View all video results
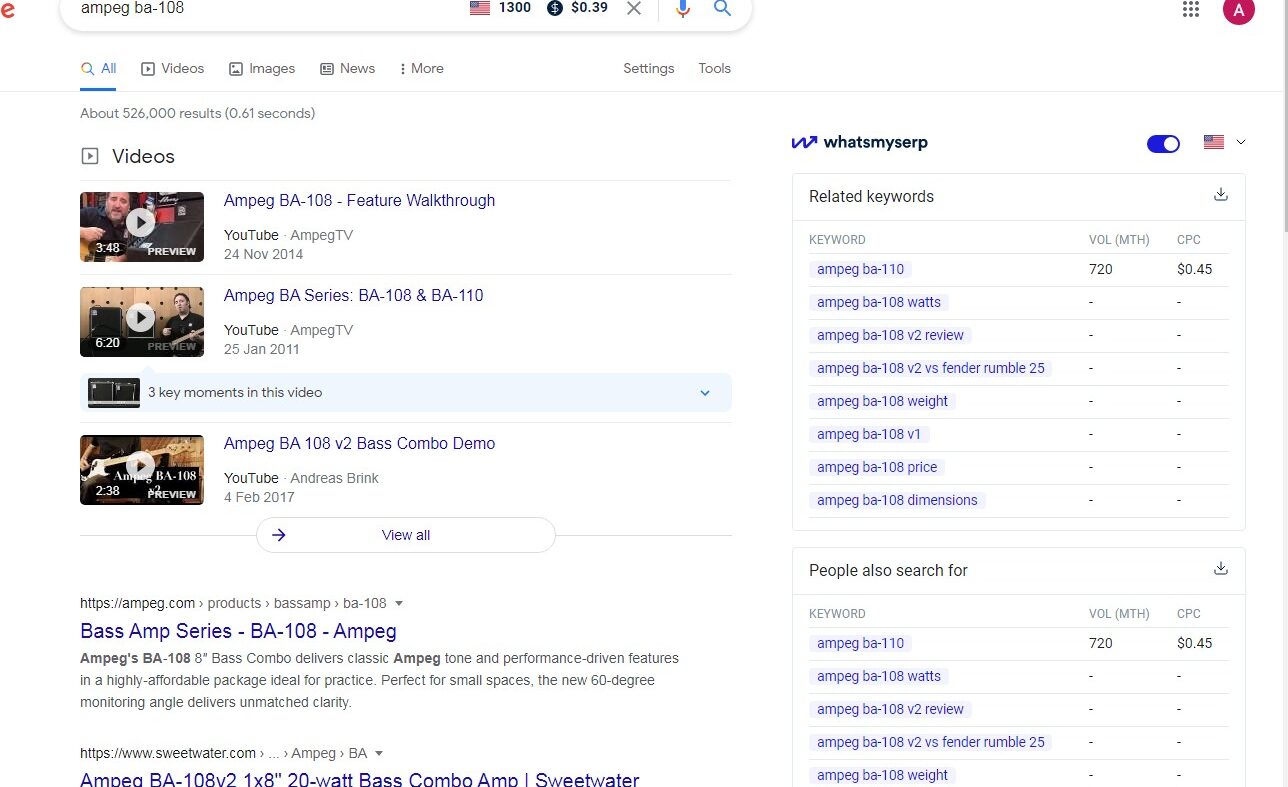This screenshot has height=787, width=1288. (x=405, y=535)
